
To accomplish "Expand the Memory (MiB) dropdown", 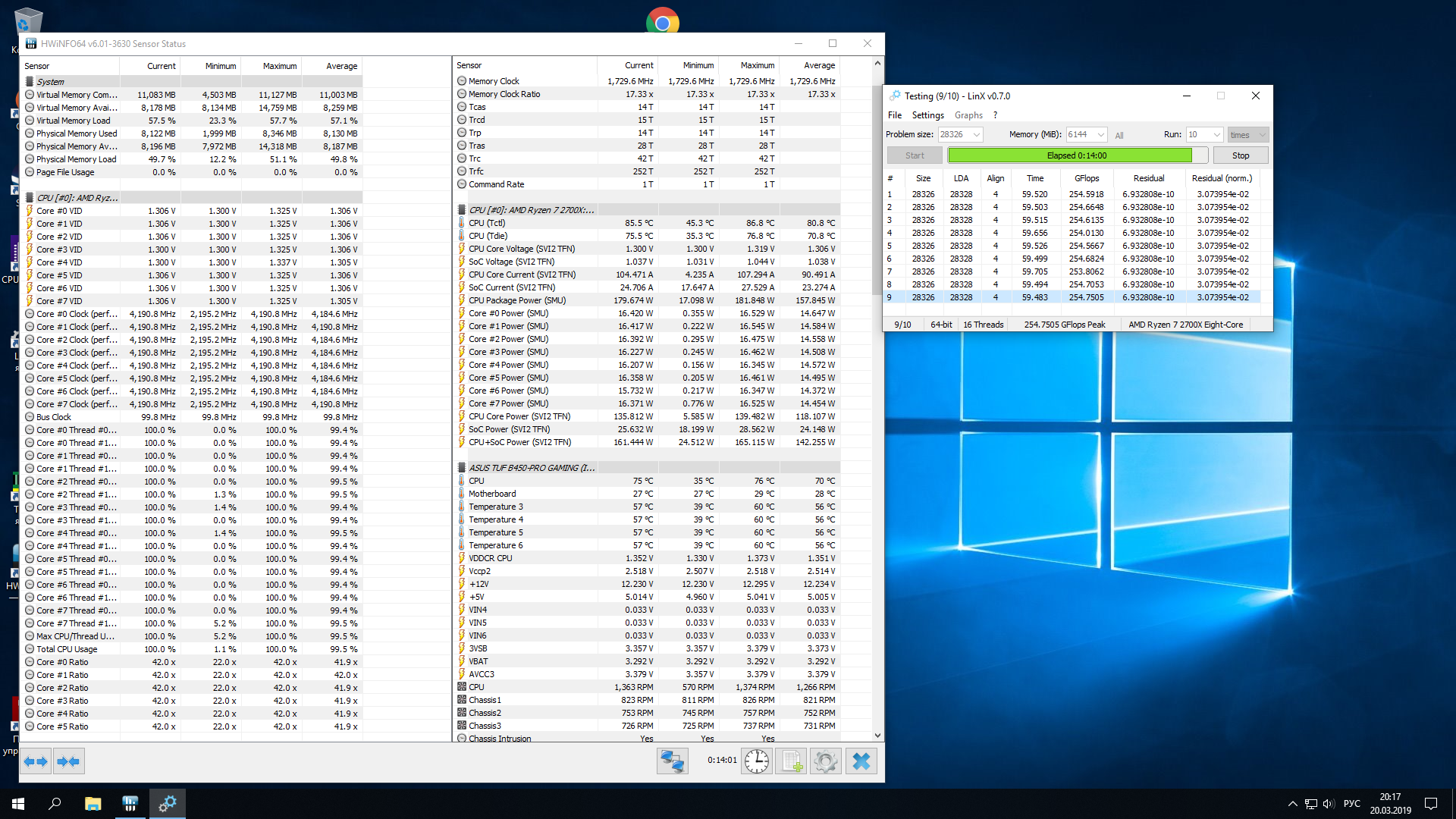I will tap(1100, 135).
